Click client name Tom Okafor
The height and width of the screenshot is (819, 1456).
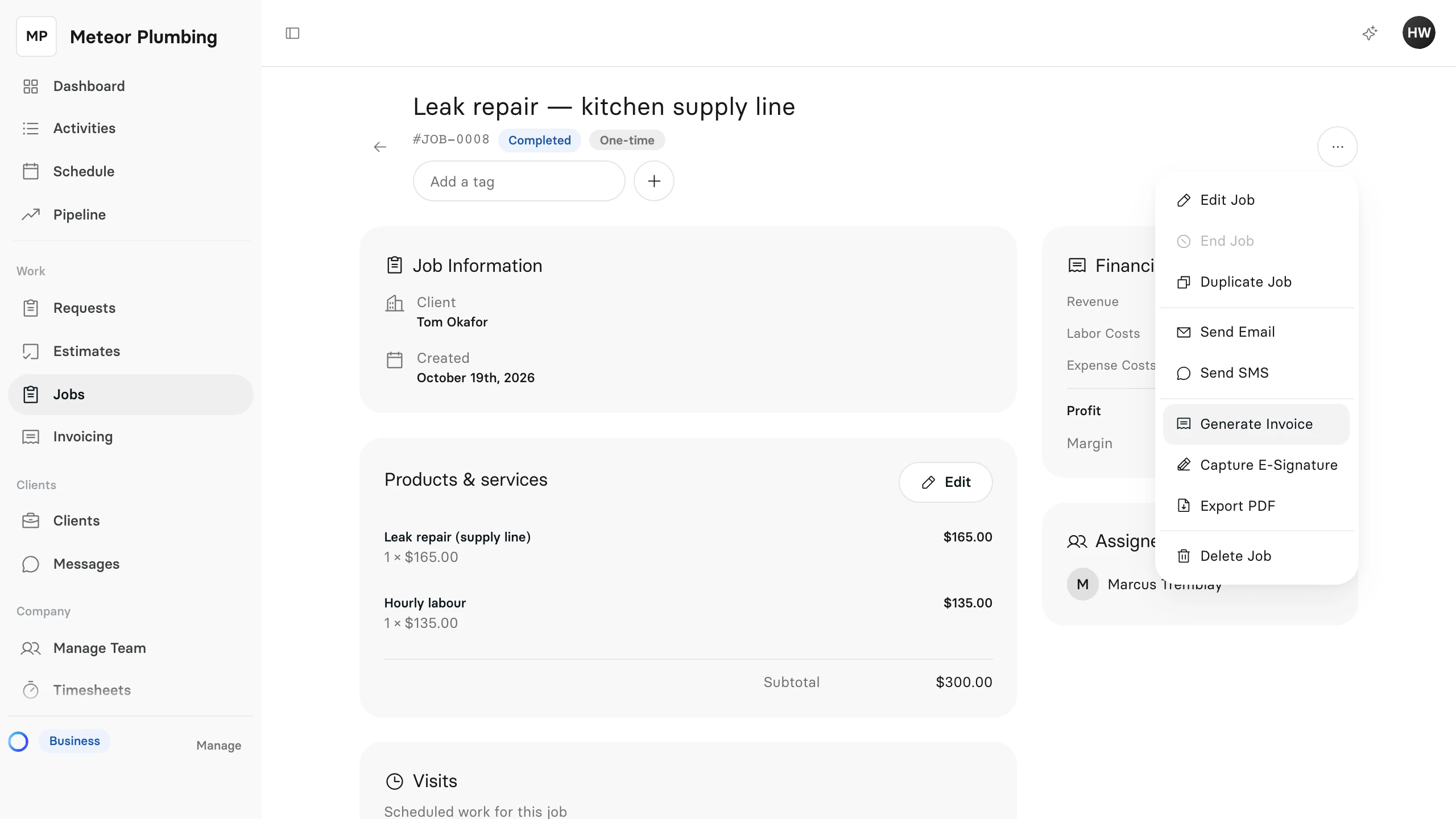pyautogui.click(x=452, y=322)
